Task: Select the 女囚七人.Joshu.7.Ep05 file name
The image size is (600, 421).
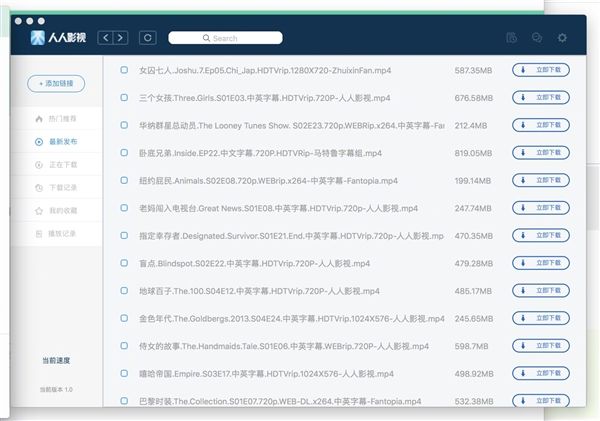Action: tap(265, 70)
